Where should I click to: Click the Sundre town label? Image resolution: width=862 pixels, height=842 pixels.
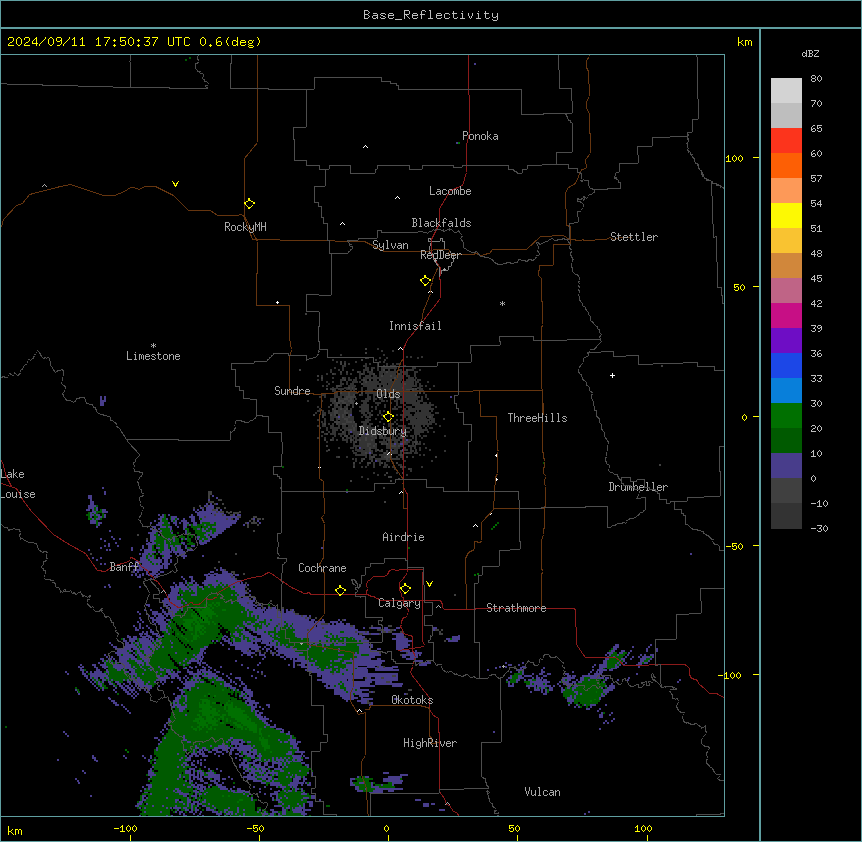[292, 391]
